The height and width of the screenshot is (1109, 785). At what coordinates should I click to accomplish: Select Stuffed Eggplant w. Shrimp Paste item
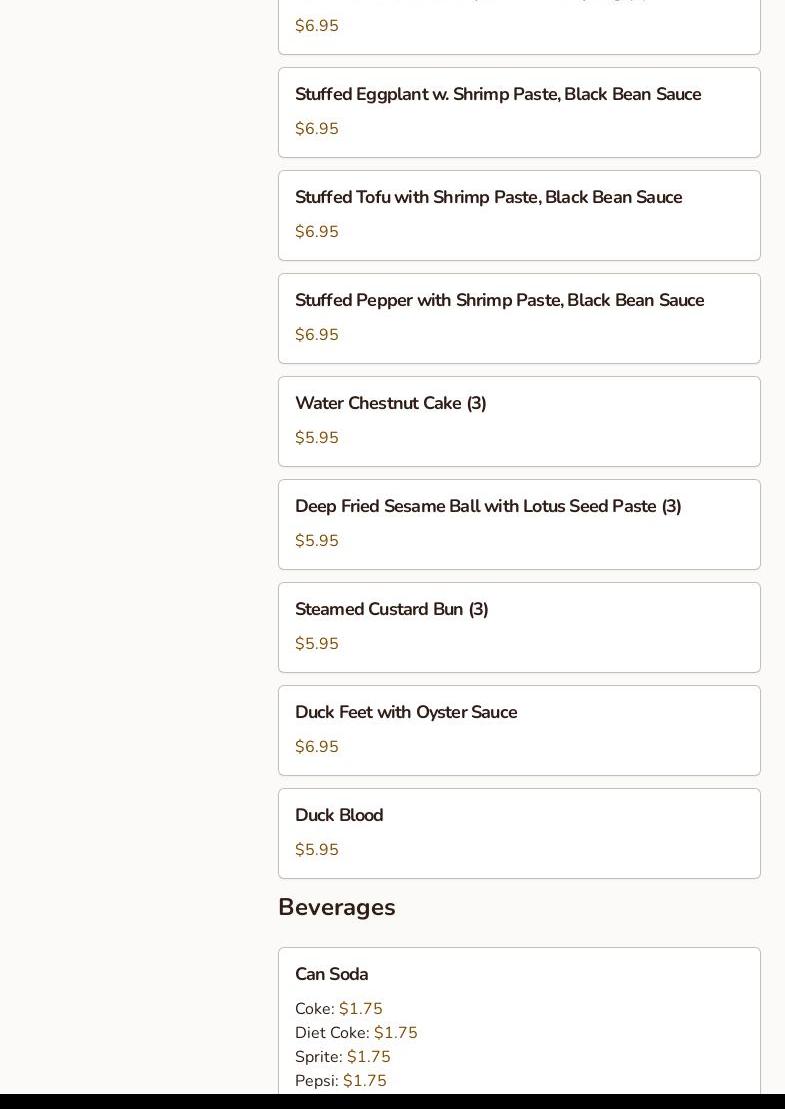click(519, 112)
